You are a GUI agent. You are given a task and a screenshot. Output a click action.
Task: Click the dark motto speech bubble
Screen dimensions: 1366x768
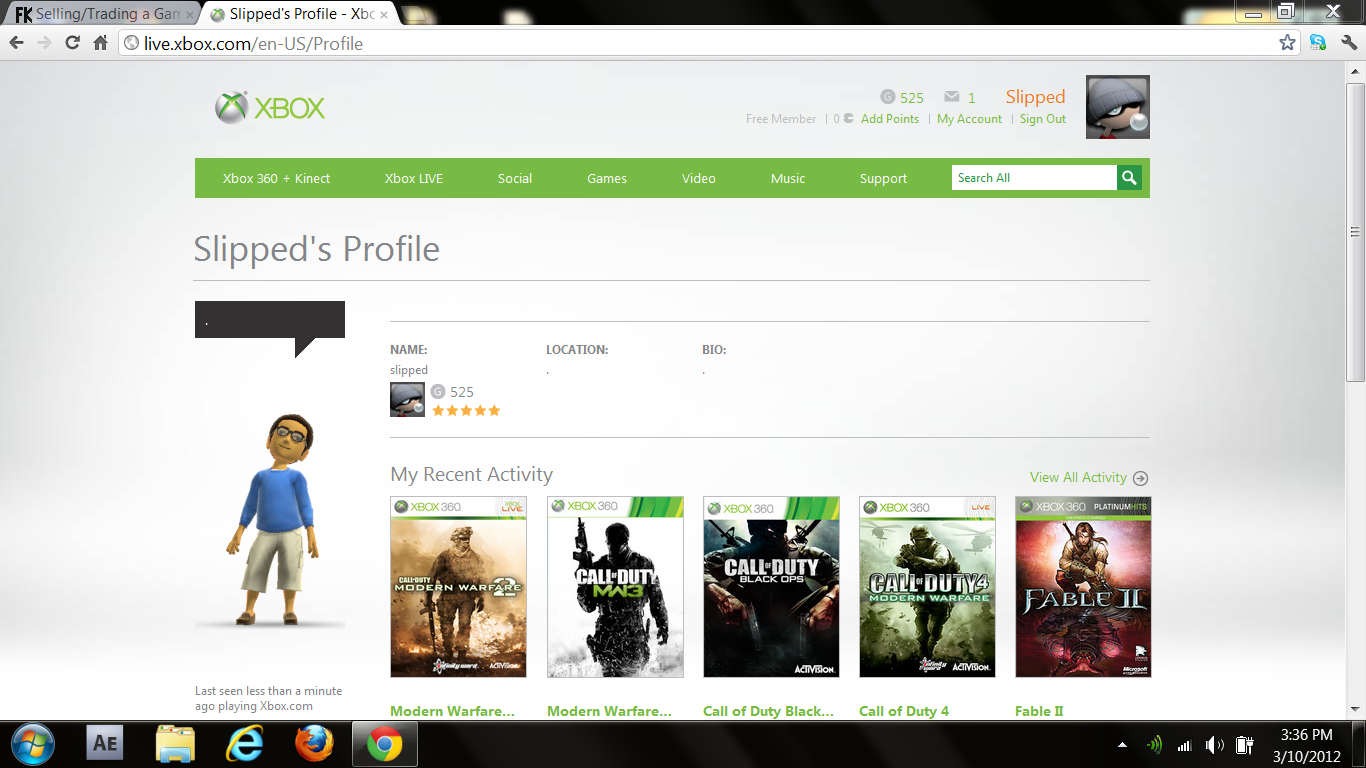(270, 328)
